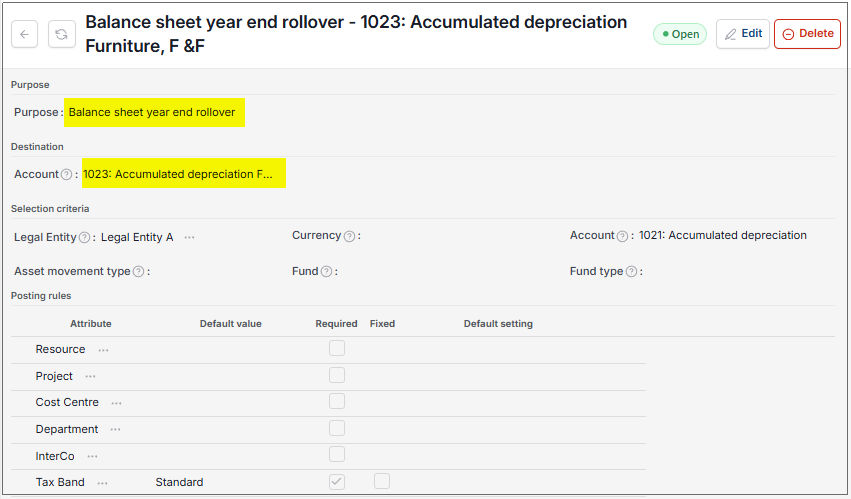
Task: Toggle Required checkbox for Resource
Action: coord(336,348)
